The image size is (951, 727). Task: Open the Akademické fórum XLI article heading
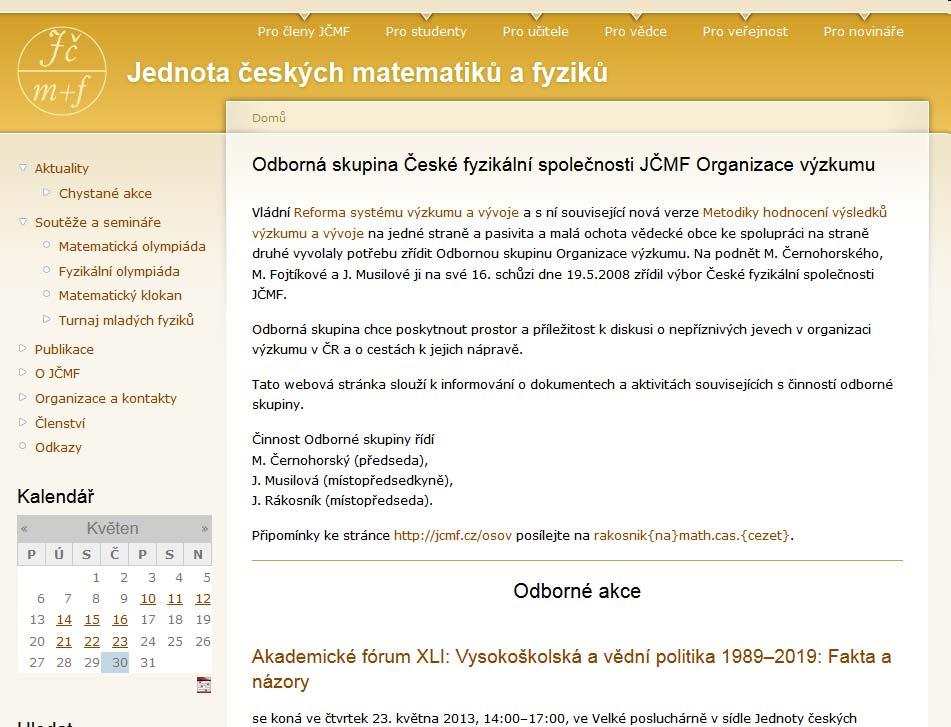(571, 669)
